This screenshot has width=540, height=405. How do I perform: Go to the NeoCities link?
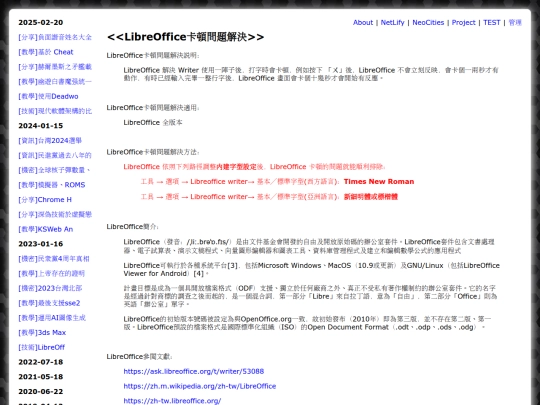click(428, 22)
